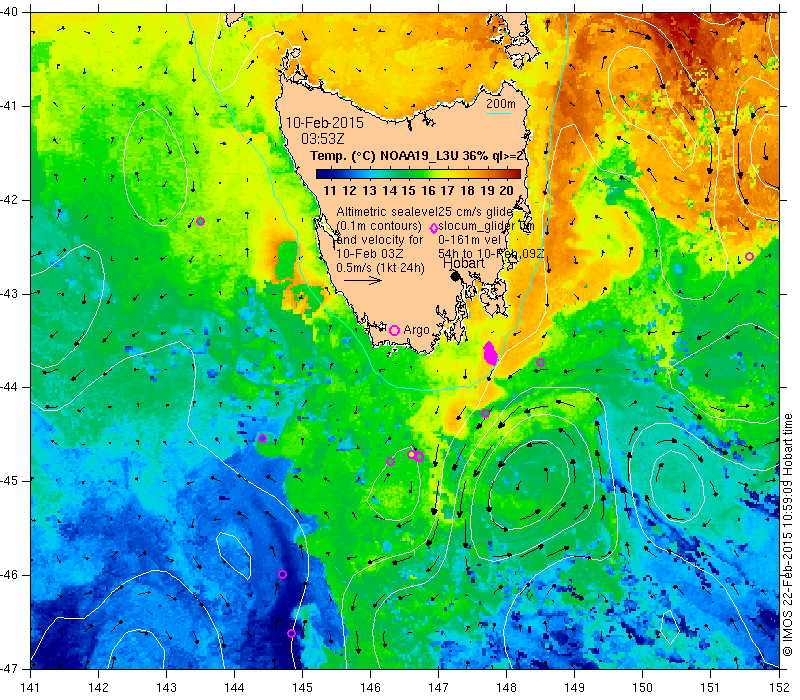Click the 0.5m/s velocity scale arrow
Viewport: 800px width, 700px height.
click(x=363, y=280)
